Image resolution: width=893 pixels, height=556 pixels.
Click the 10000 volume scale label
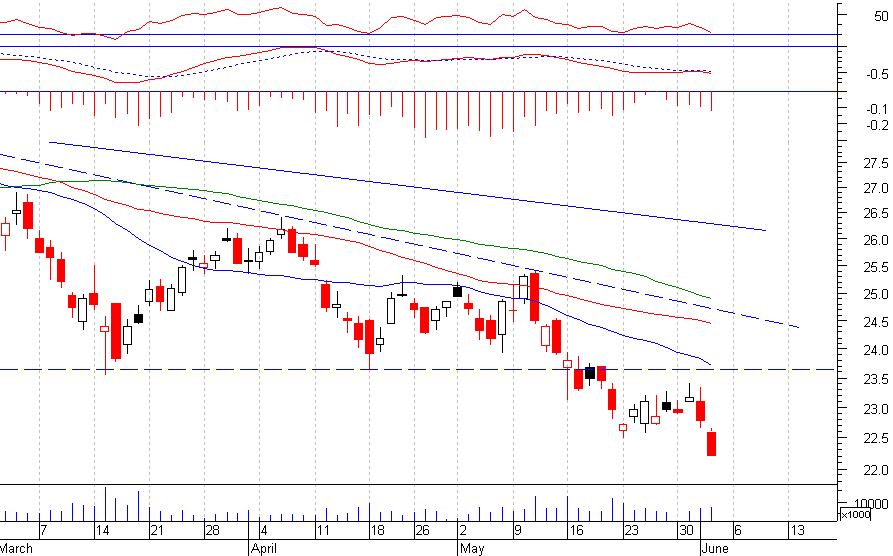871,504
